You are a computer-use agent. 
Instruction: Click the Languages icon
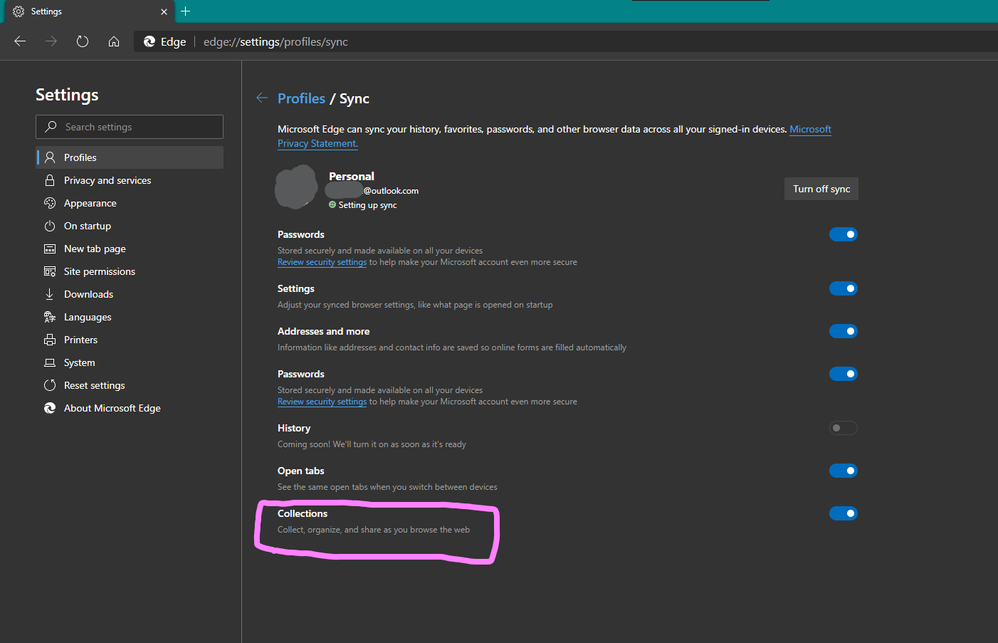pos(50,317)
